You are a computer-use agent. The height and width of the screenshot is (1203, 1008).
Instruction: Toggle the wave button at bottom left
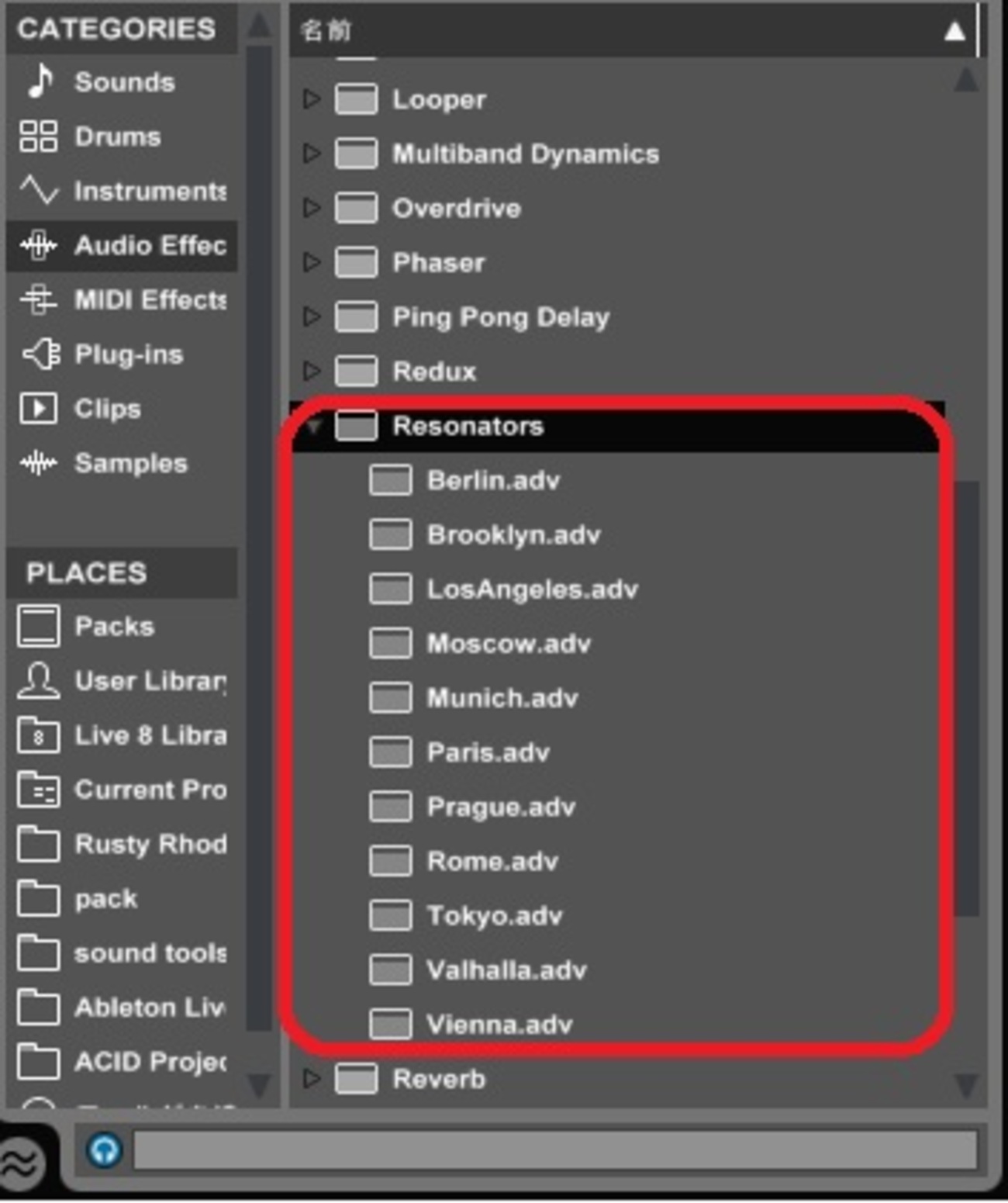[x=21, y=1162]
